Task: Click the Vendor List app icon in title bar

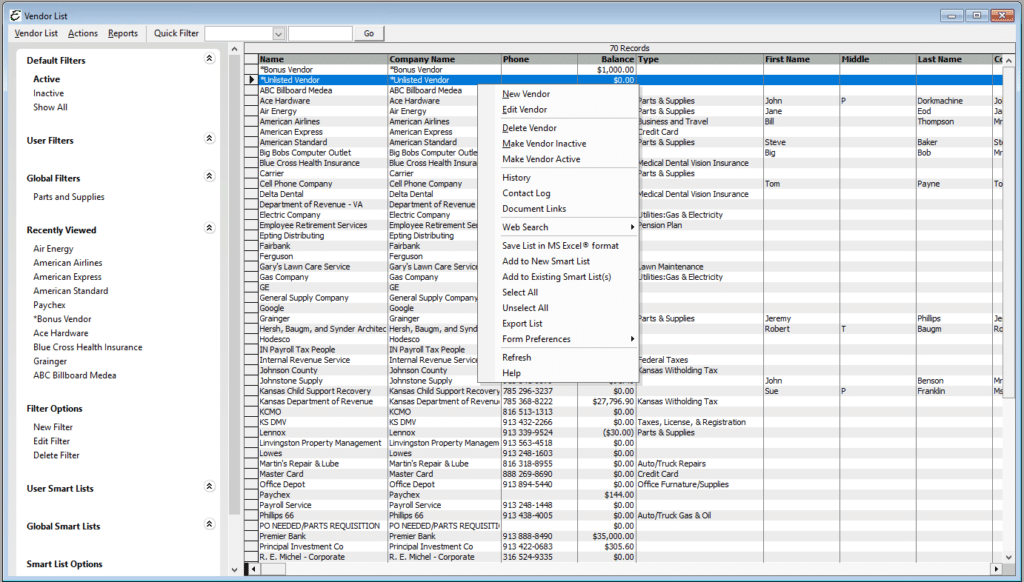Action: coord(15,15)
